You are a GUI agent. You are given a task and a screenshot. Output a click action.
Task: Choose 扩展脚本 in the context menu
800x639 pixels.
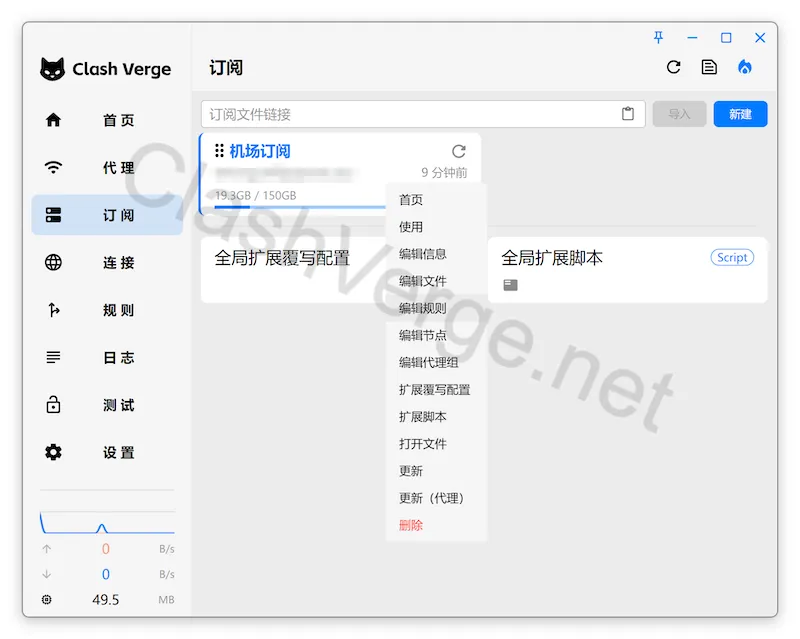[x=436, y=416]
